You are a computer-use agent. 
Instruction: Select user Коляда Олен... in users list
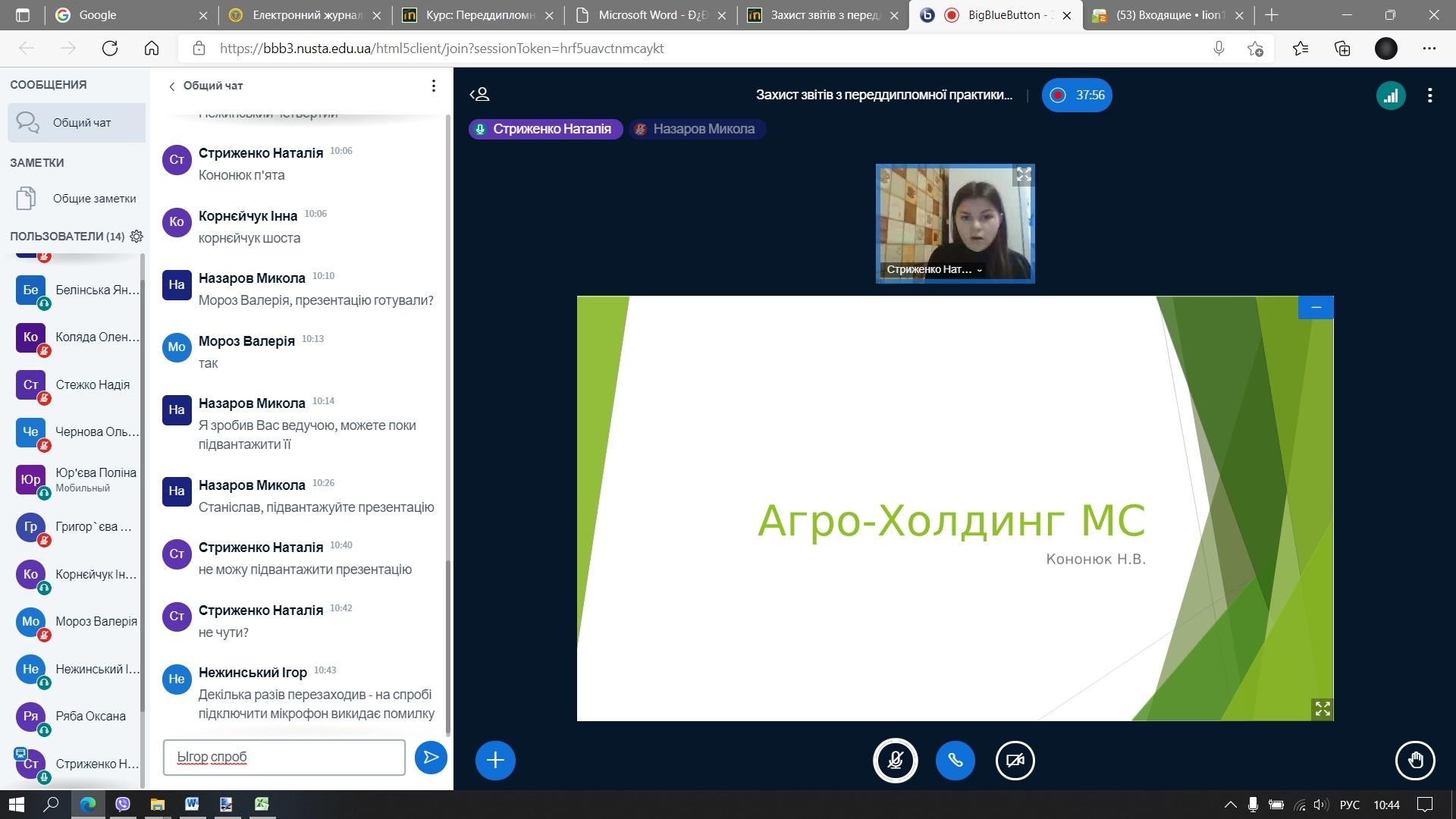[x=77, y=337]
